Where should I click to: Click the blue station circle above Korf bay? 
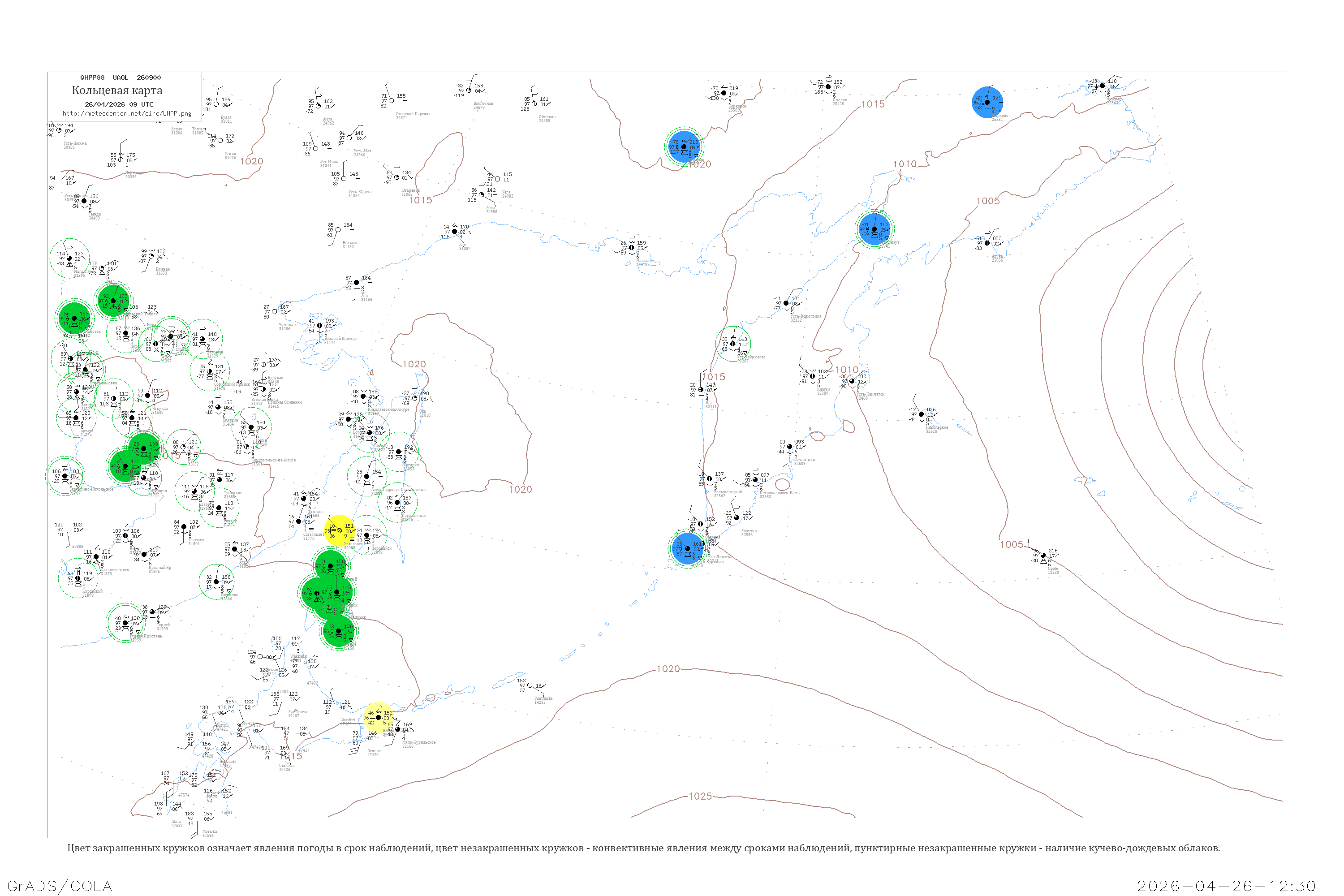click(874, 229)
